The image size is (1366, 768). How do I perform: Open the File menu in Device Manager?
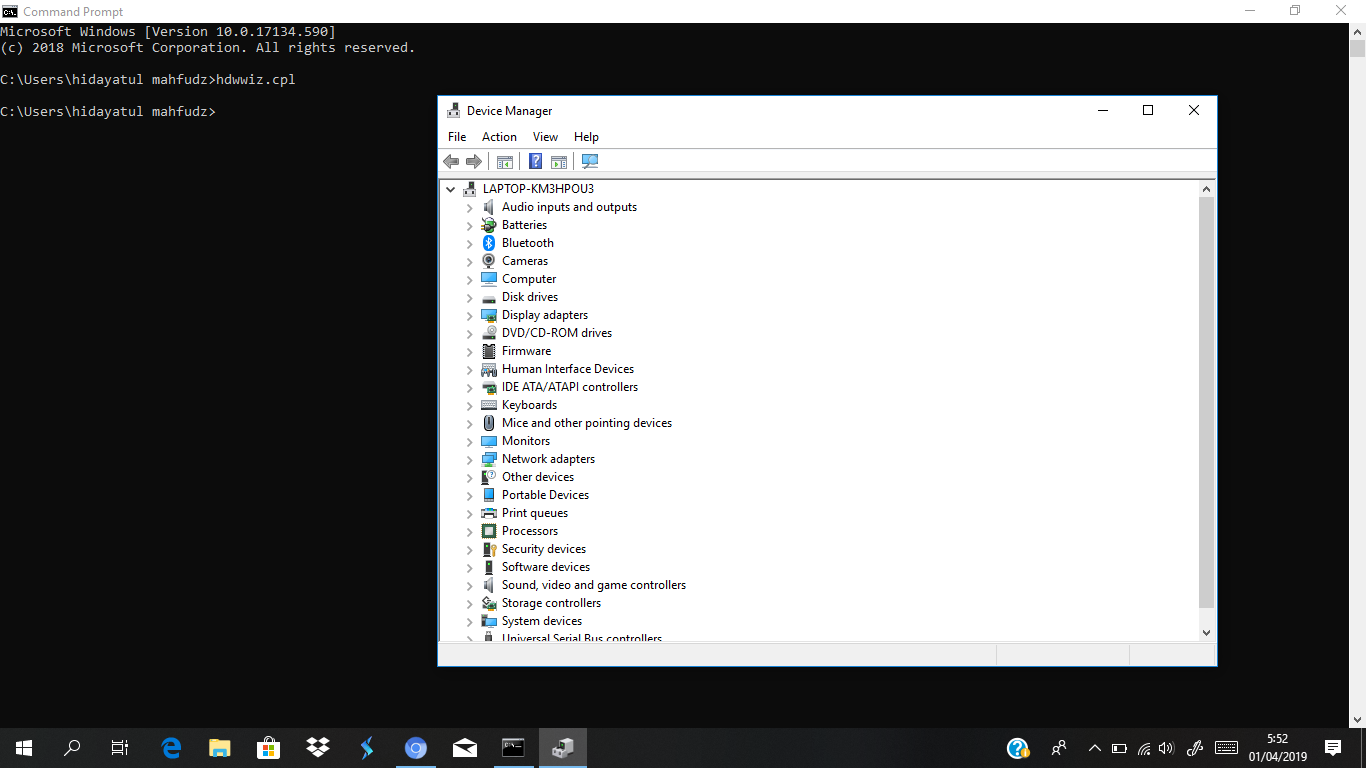pyautogui.click(x=457, y=137)
